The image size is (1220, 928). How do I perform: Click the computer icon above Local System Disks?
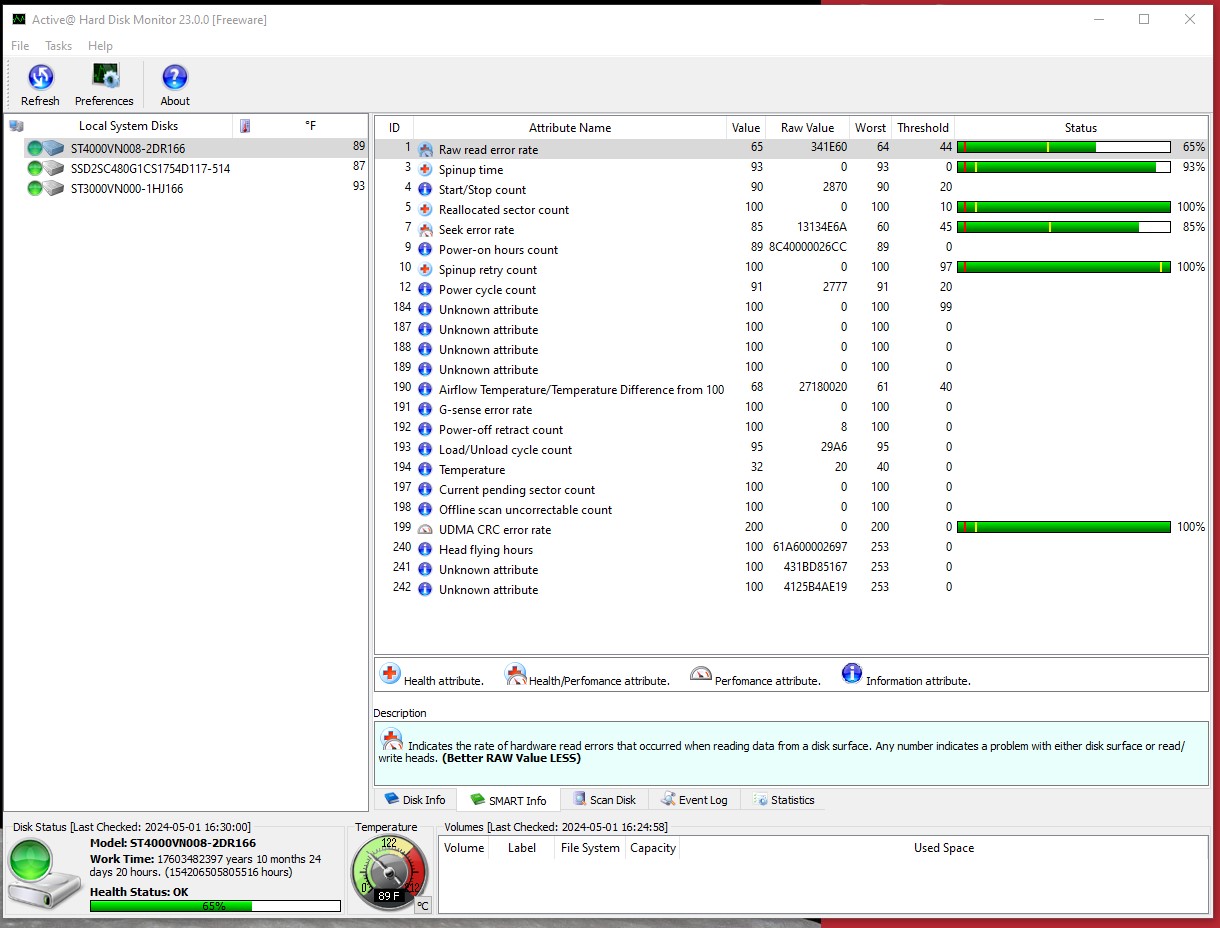point(14,124)
